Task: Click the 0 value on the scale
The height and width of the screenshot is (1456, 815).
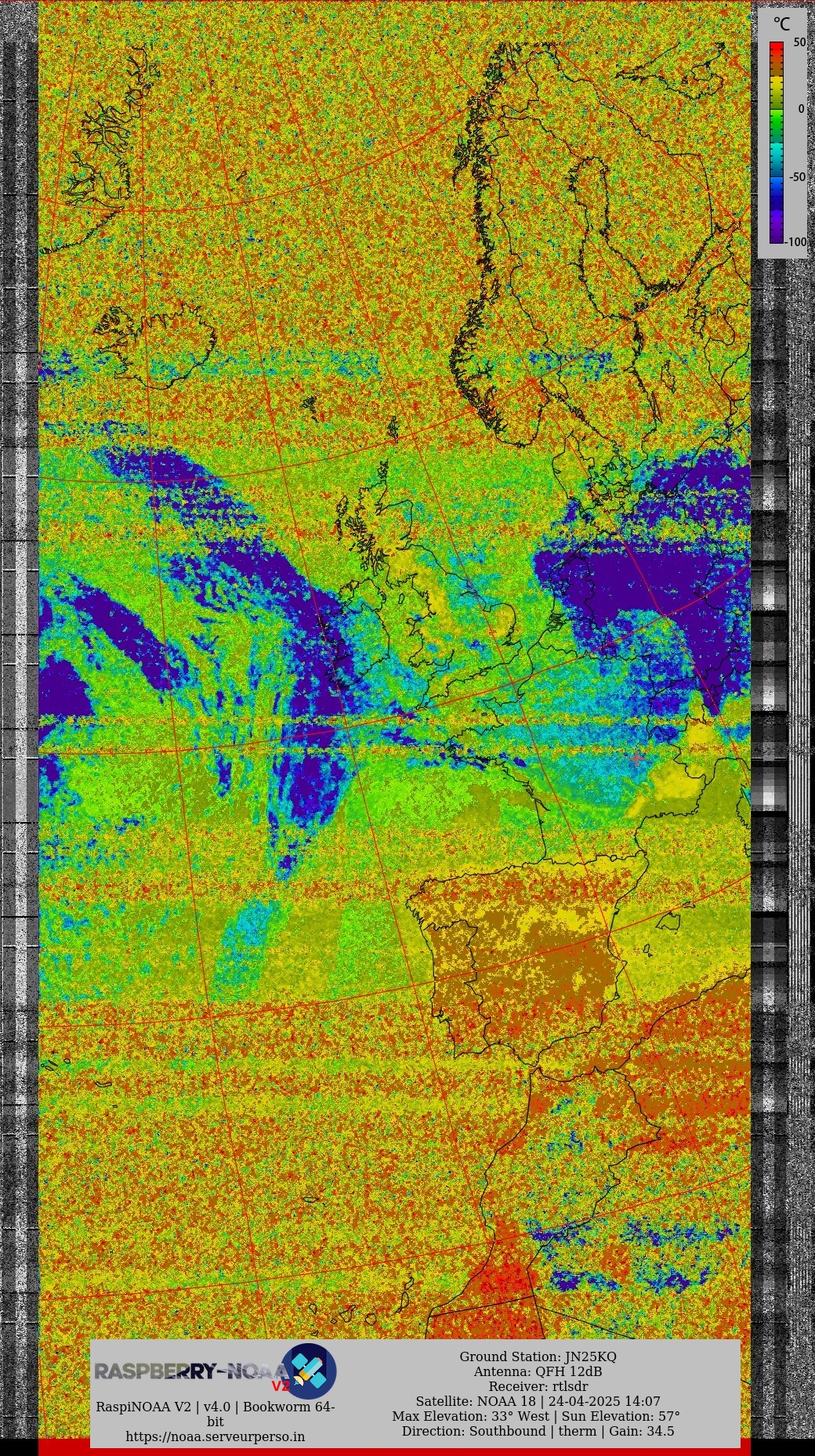Action: 801,109
